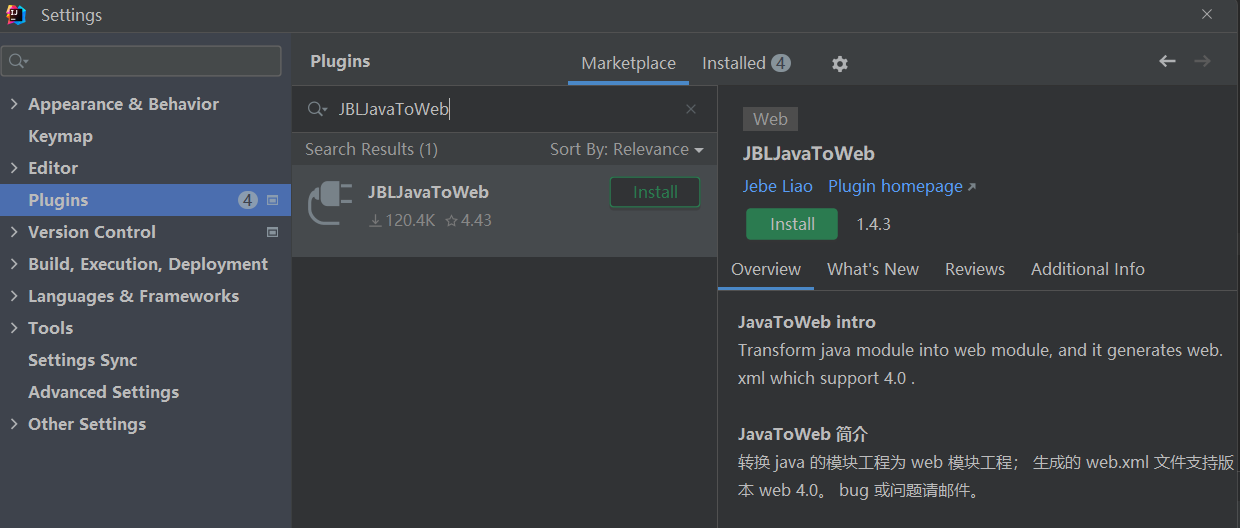1240x528 pixels.
Task: Click the IntelliJ logo in the title bar
Action: point(17,15)
